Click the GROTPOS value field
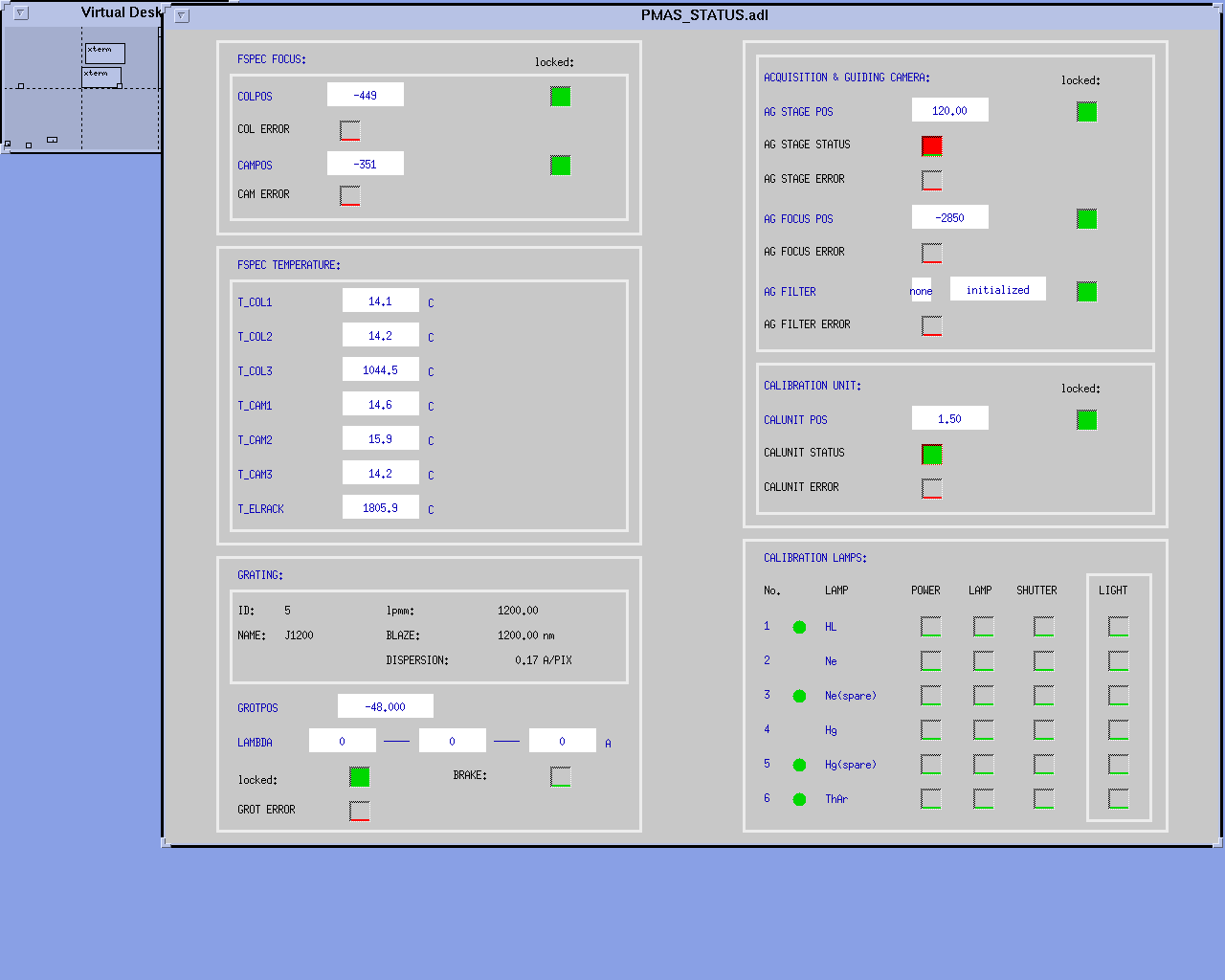This screenshot has width=1225, height=980. 385,706
